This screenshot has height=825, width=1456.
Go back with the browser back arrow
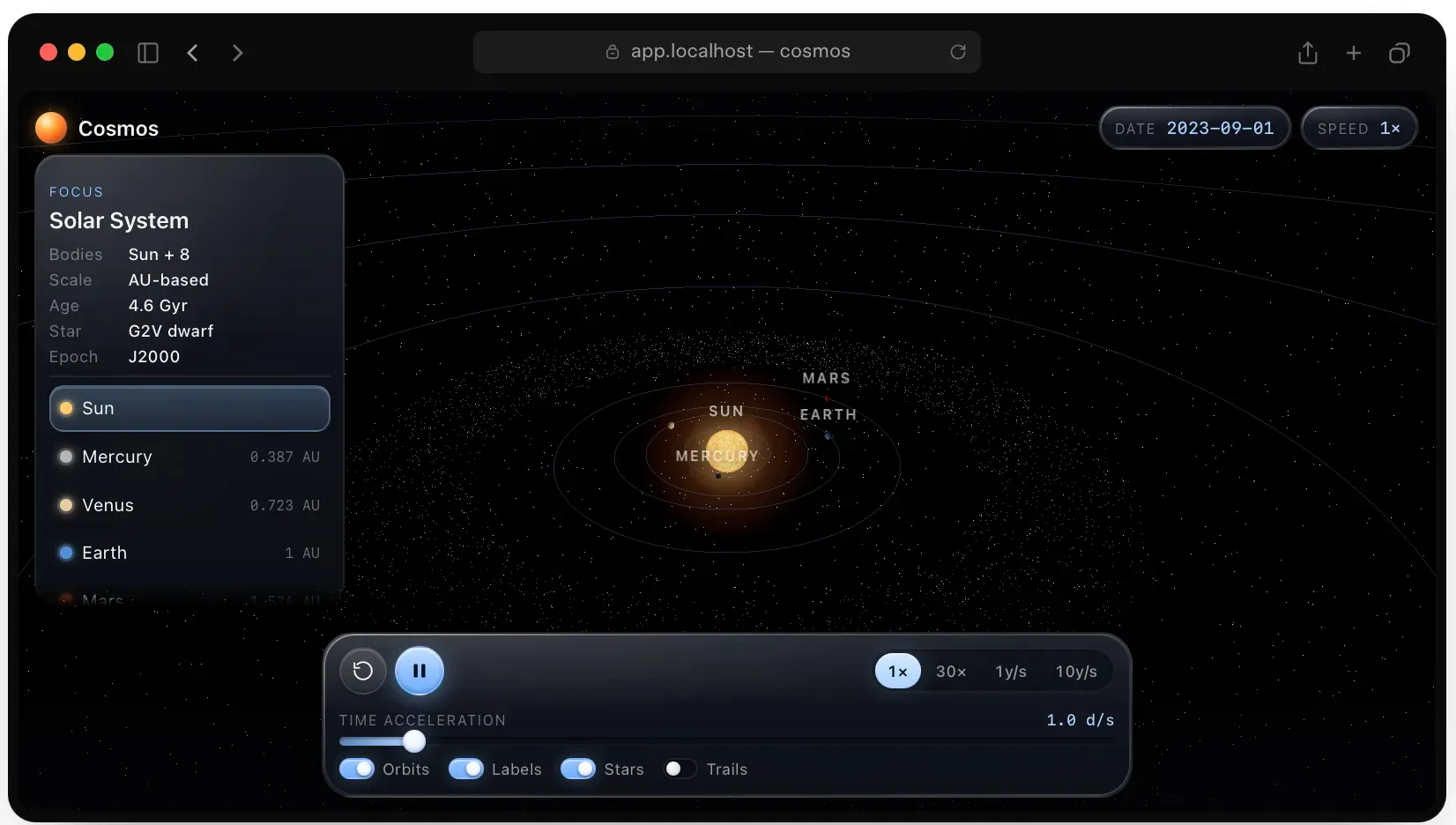(192, 53)
